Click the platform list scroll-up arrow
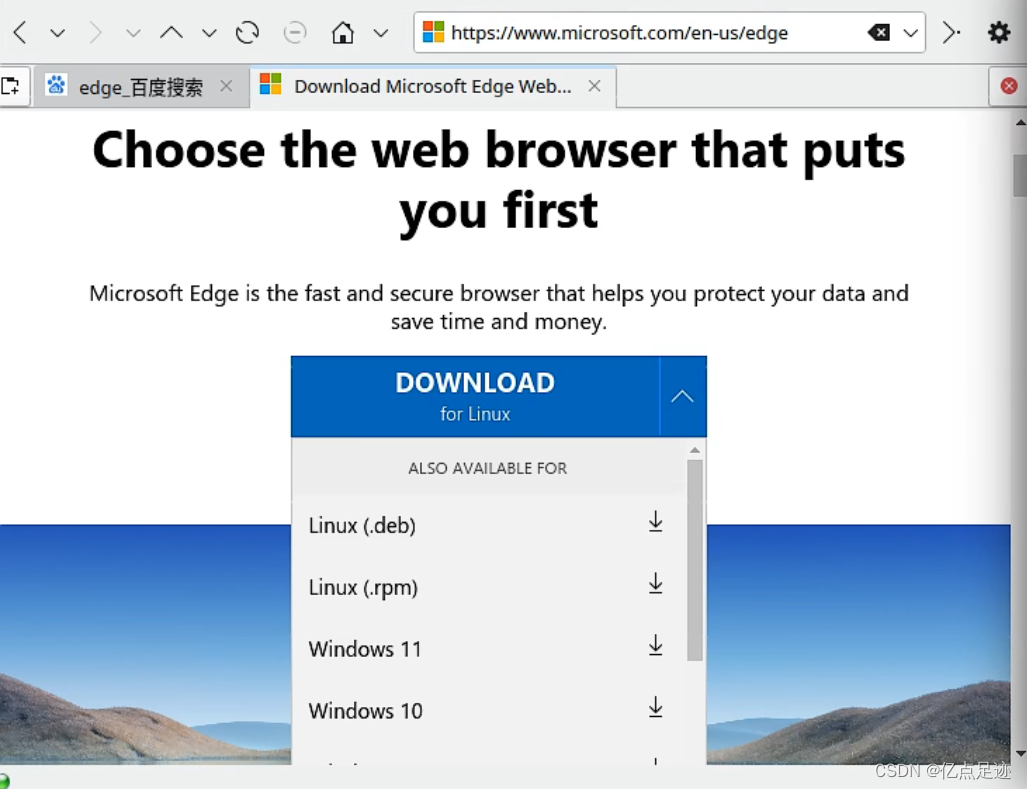 (x=695, y=450)
